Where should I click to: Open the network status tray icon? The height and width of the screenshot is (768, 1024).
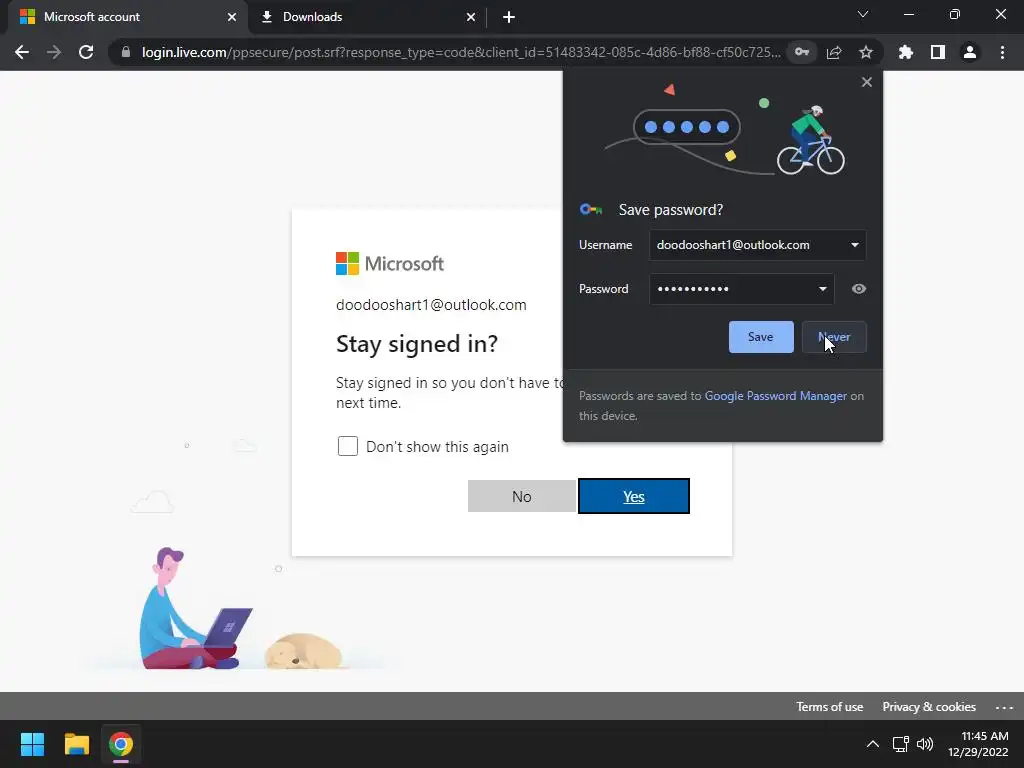click(x=901, y=744)
